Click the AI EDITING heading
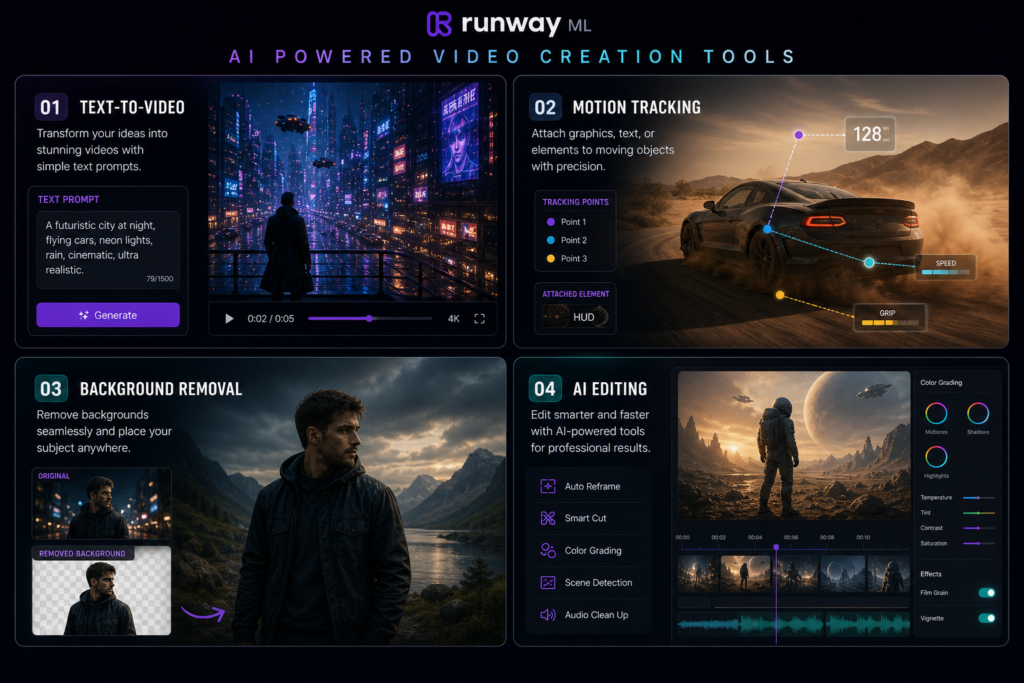 (609, 389)
